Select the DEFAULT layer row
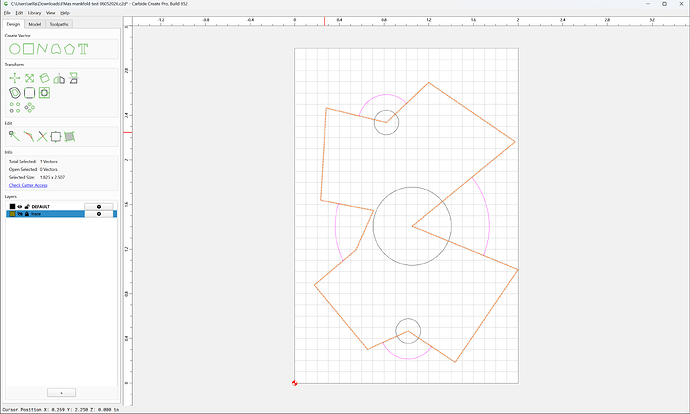The image size is (690, 414). click(x=62, y=206)
